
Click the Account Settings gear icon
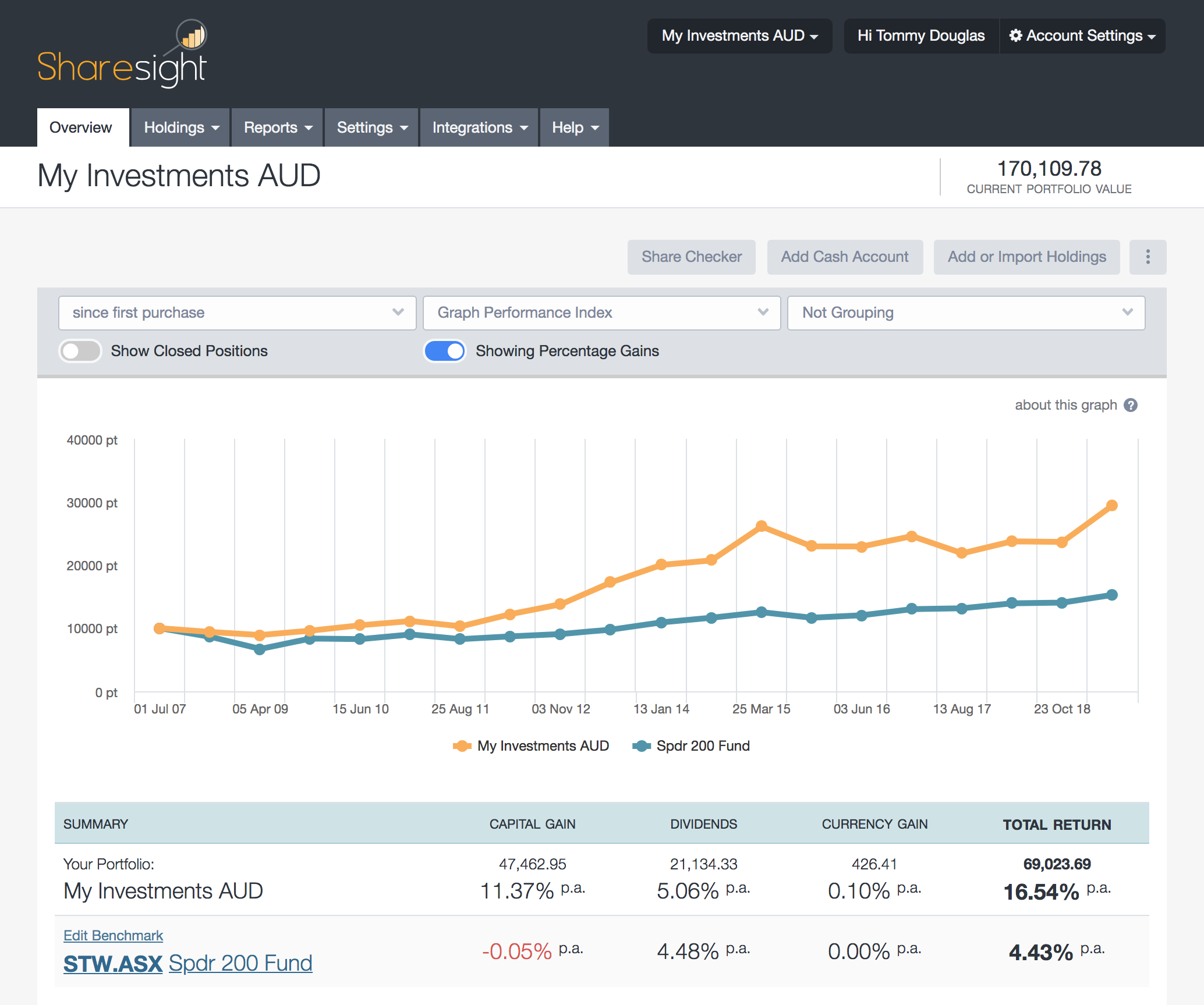1015,35
